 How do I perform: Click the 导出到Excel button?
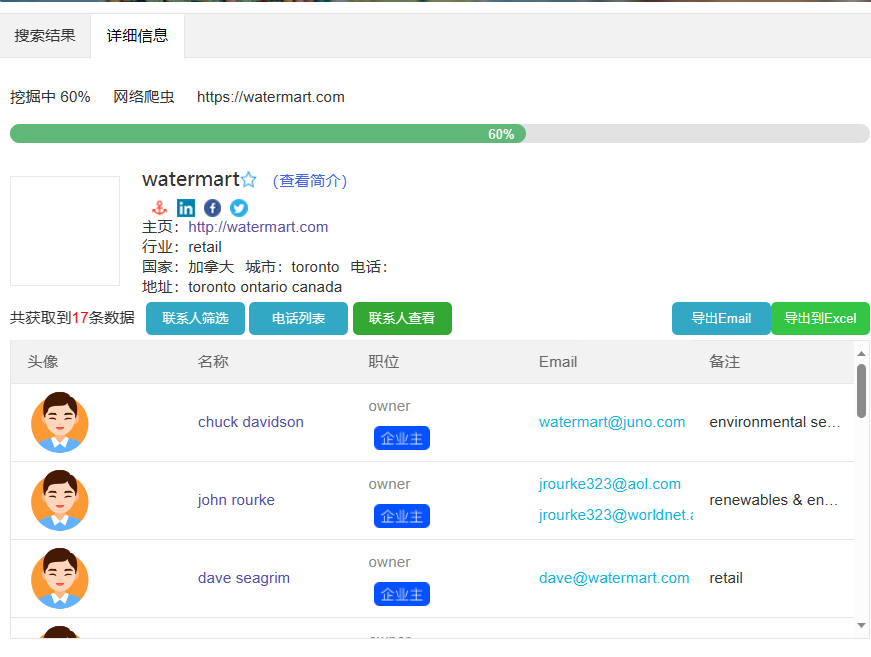820,318
